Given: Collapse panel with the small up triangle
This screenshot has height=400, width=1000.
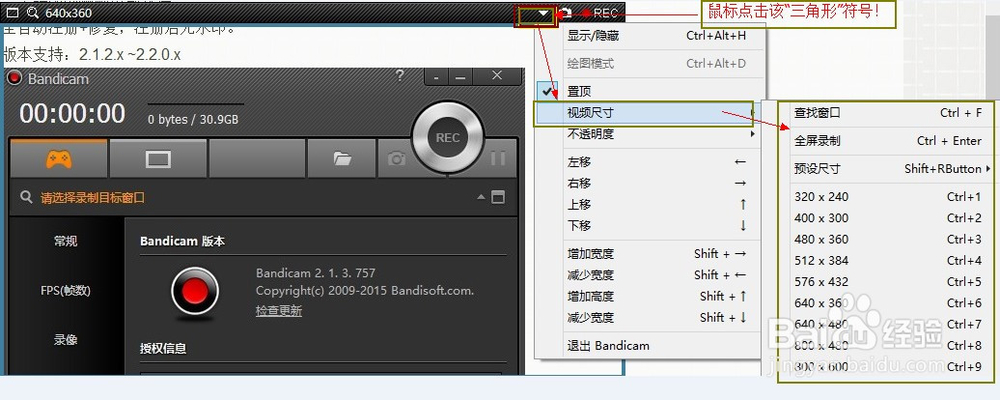Looking at the screenshot, I should (x=481, y=197).
